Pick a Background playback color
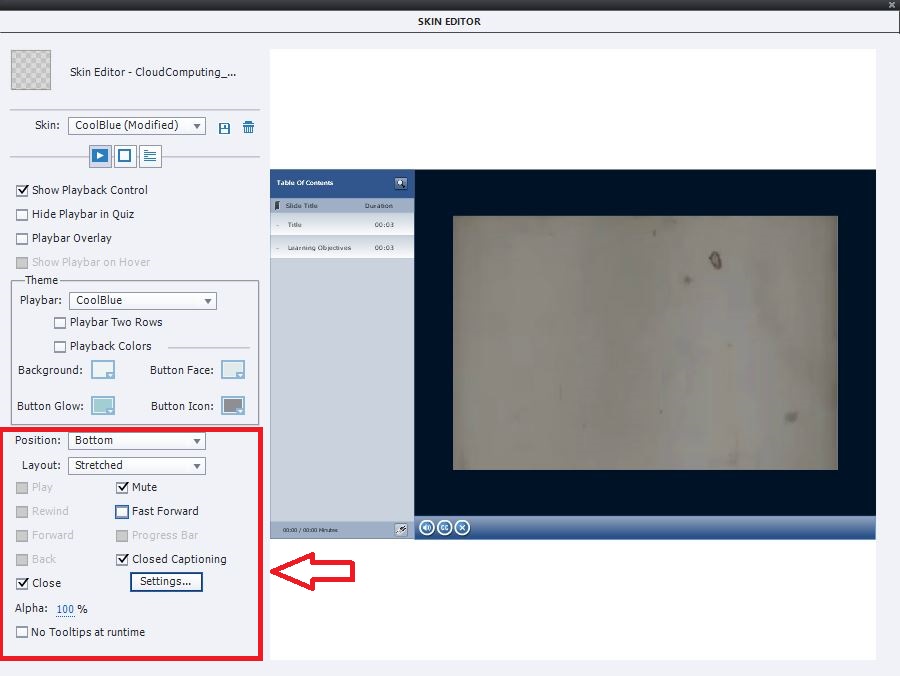 [103, 370]
